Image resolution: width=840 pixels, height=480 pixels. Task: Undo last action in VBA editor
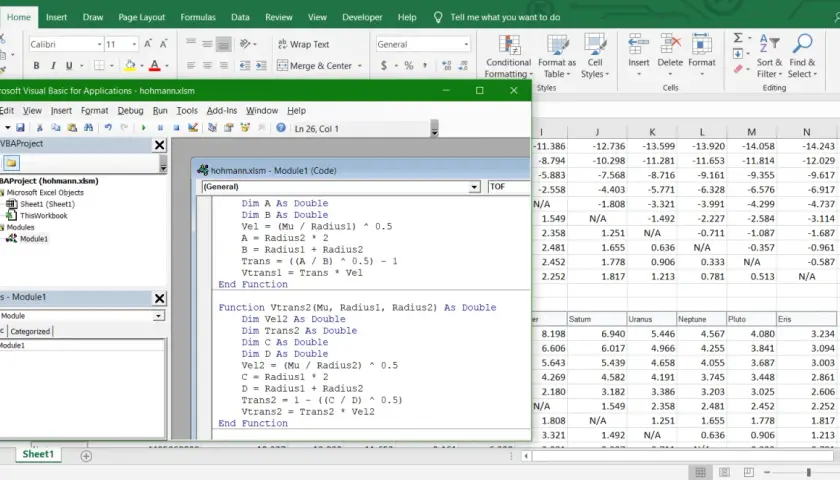point(108,128)
